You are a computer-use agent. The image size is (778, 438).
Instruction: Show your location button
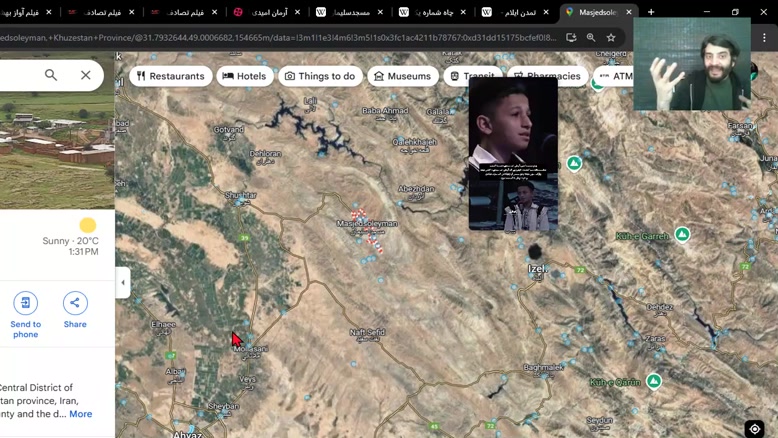point(755,429)
